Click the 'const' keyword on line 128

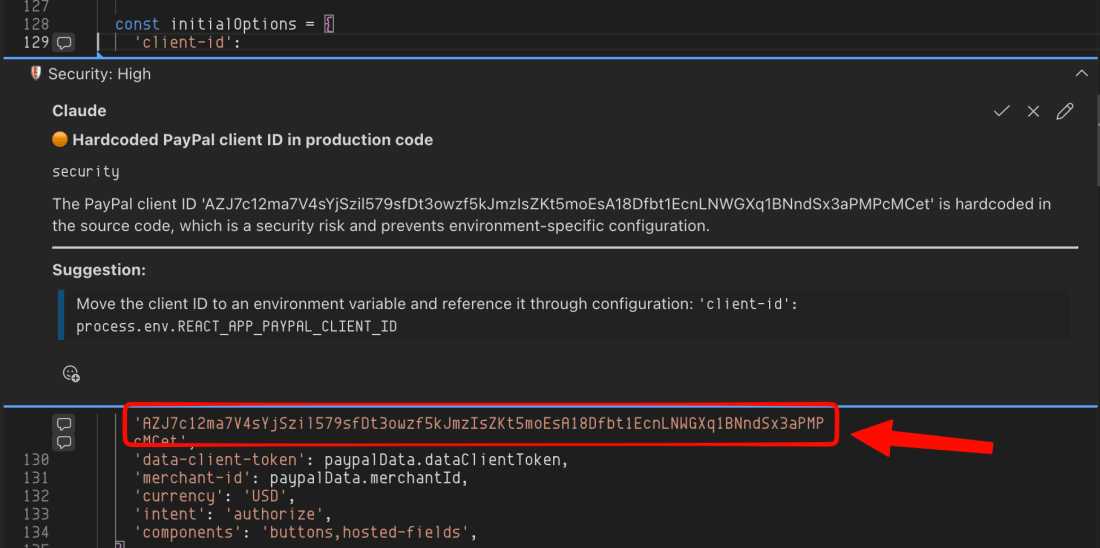tap(138, 24)
